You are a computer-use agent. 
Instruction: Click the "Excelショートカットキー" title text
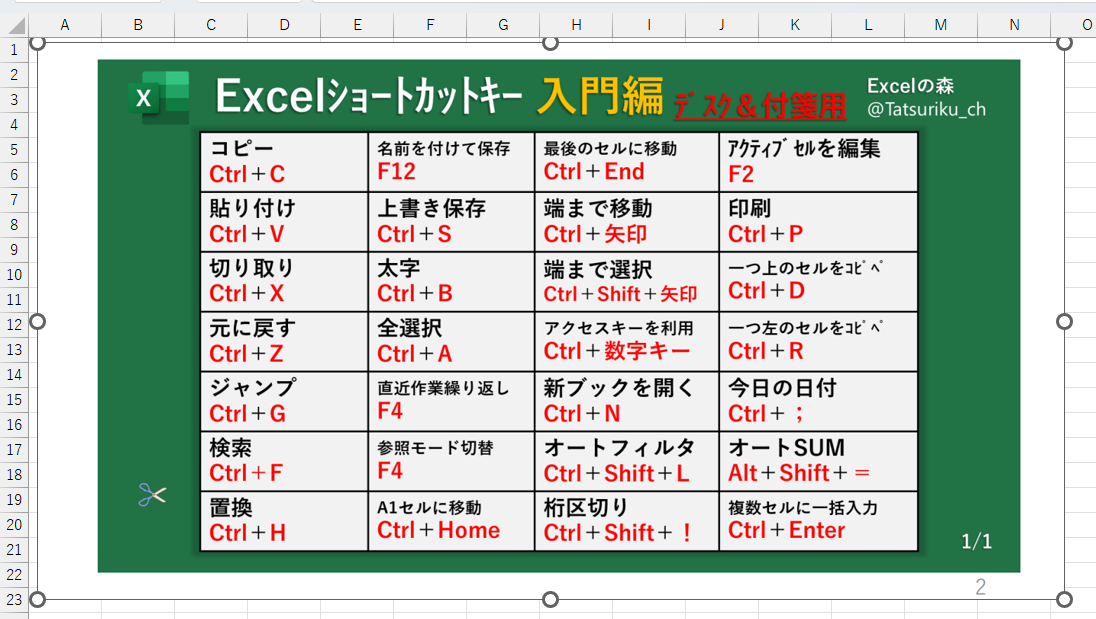(x=368, y=96)
